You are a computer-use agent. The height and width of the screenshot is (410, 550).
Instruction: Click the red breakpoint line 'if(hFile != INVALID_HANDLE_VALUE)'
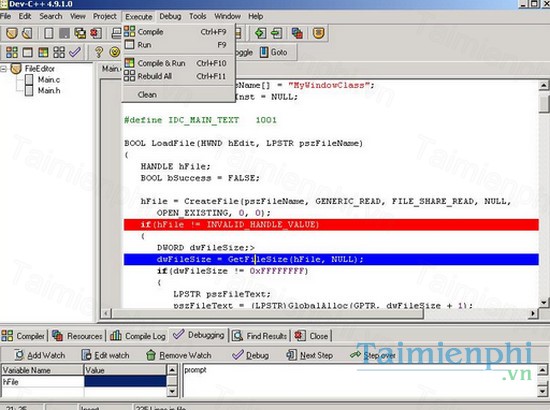point(331,225)
